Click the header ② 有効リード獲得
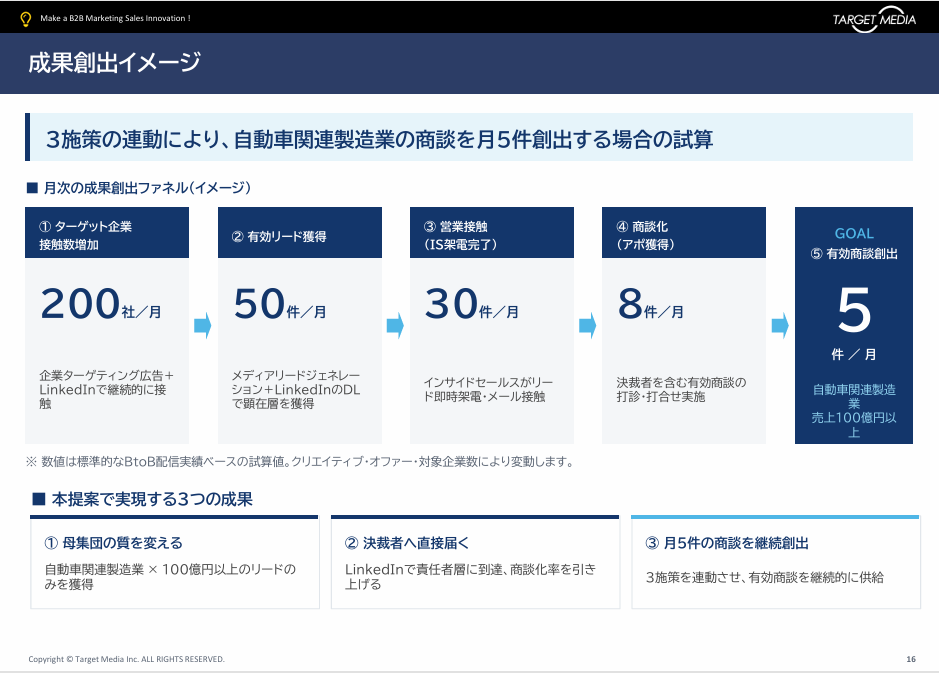Screen dimensions: 939x673 click(x=300, y=233)
